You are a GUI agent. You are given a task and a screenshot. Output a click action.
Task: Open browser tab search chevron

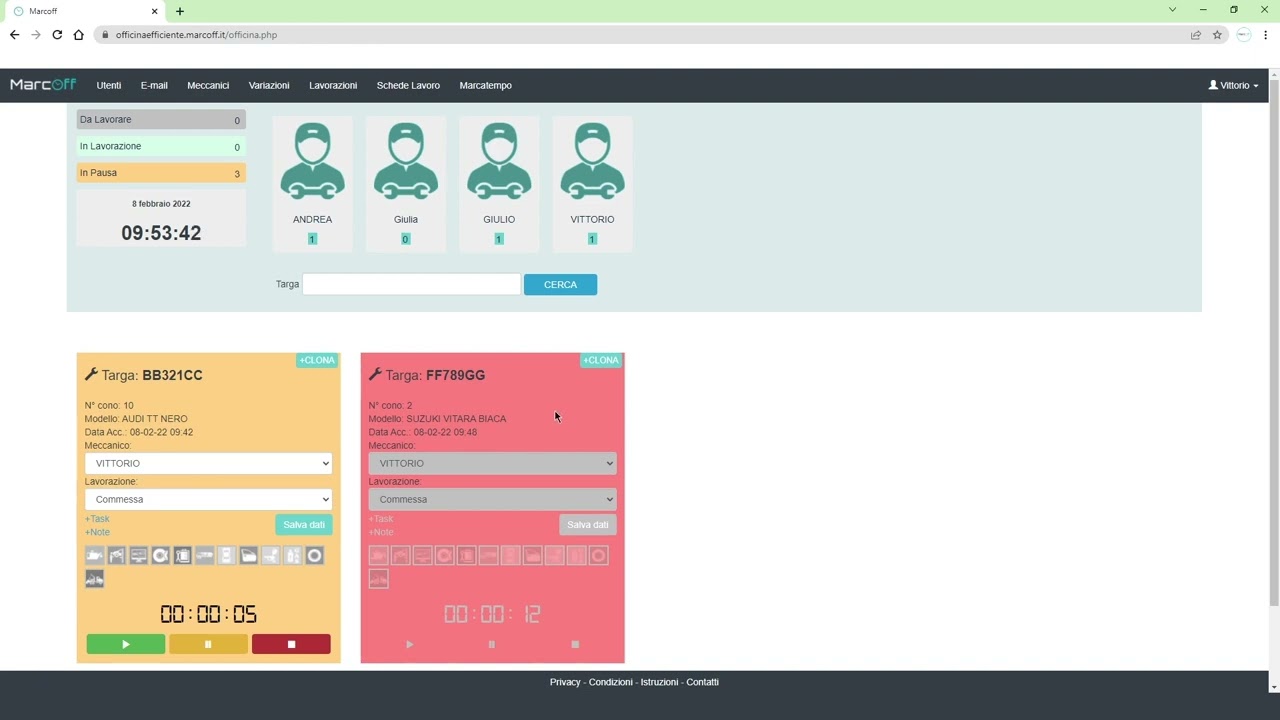(1172, 10)
